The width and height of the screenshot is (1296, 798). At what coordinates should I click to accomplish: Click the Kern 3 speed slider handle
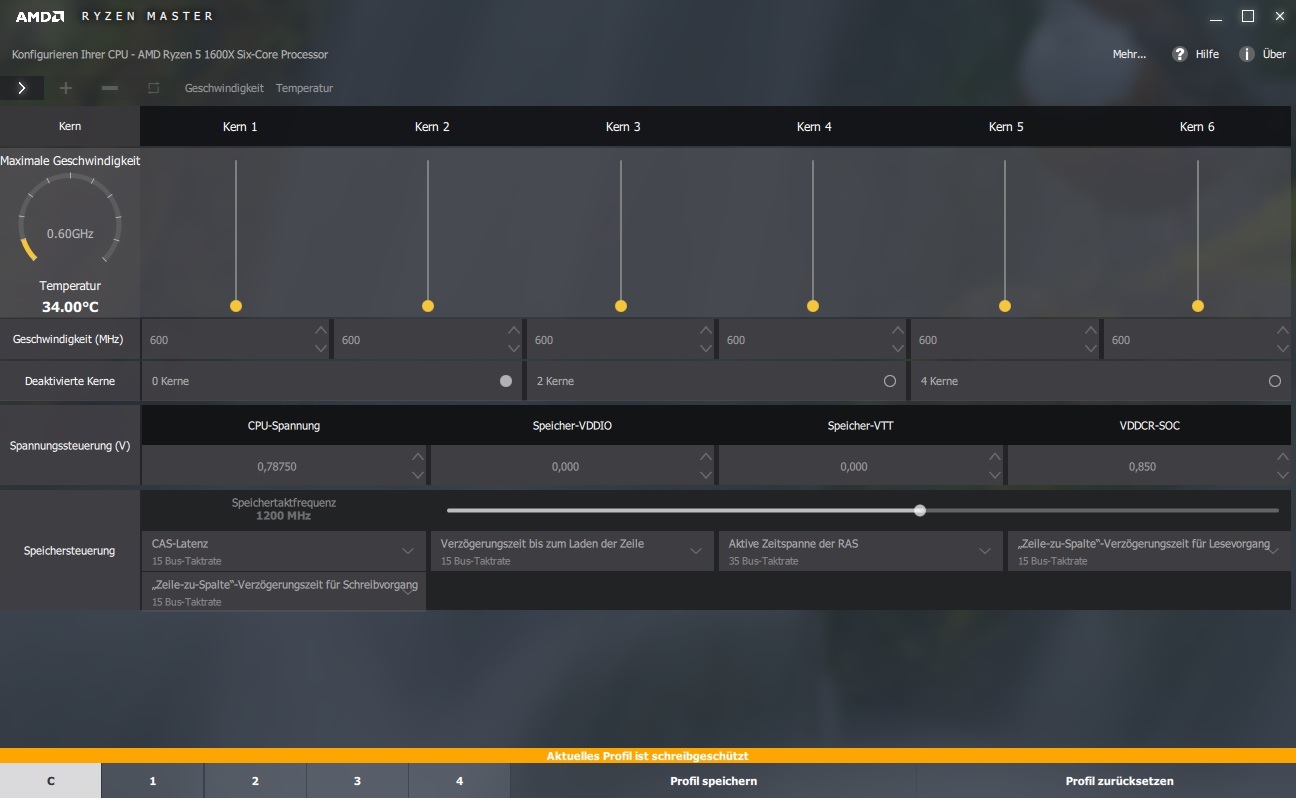click(x=621, y=306)
